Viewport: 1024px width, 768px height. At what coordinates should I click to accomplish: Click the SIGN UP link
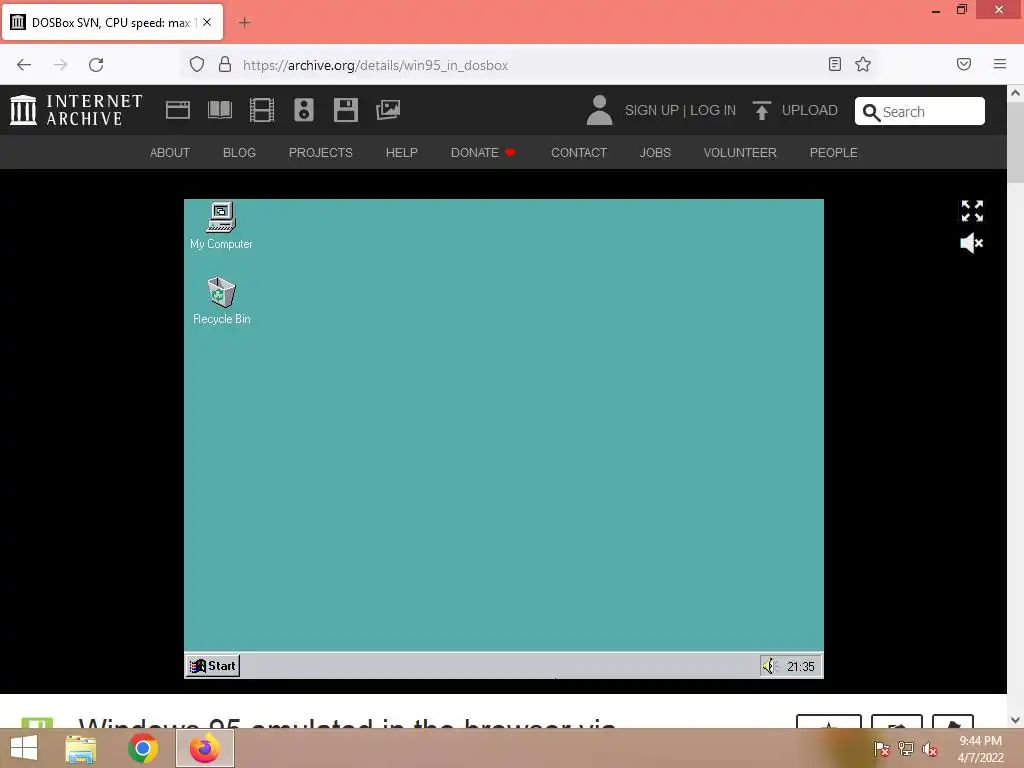tap(652, 110)
